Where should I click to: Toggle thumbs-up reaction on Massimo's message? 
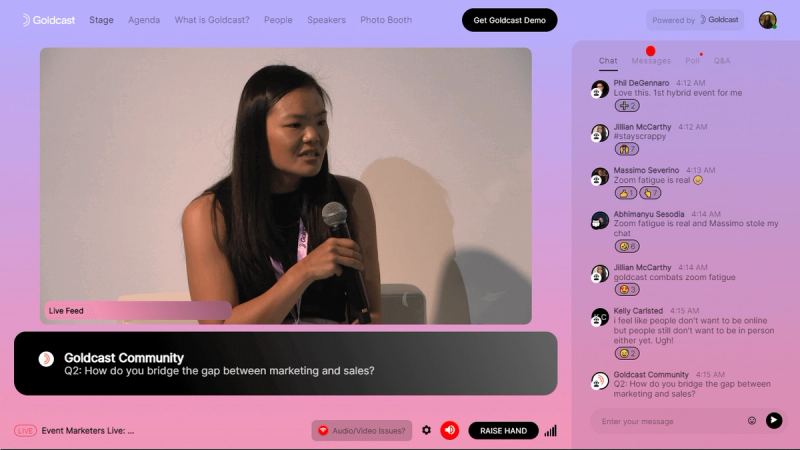[x=626, y=193]
